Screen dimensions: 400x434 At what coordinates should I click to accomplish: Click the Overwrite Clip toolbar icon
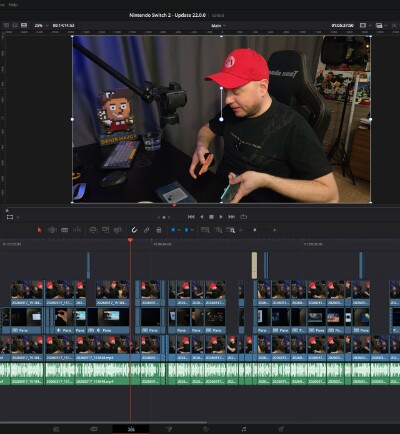coord(105,230)
